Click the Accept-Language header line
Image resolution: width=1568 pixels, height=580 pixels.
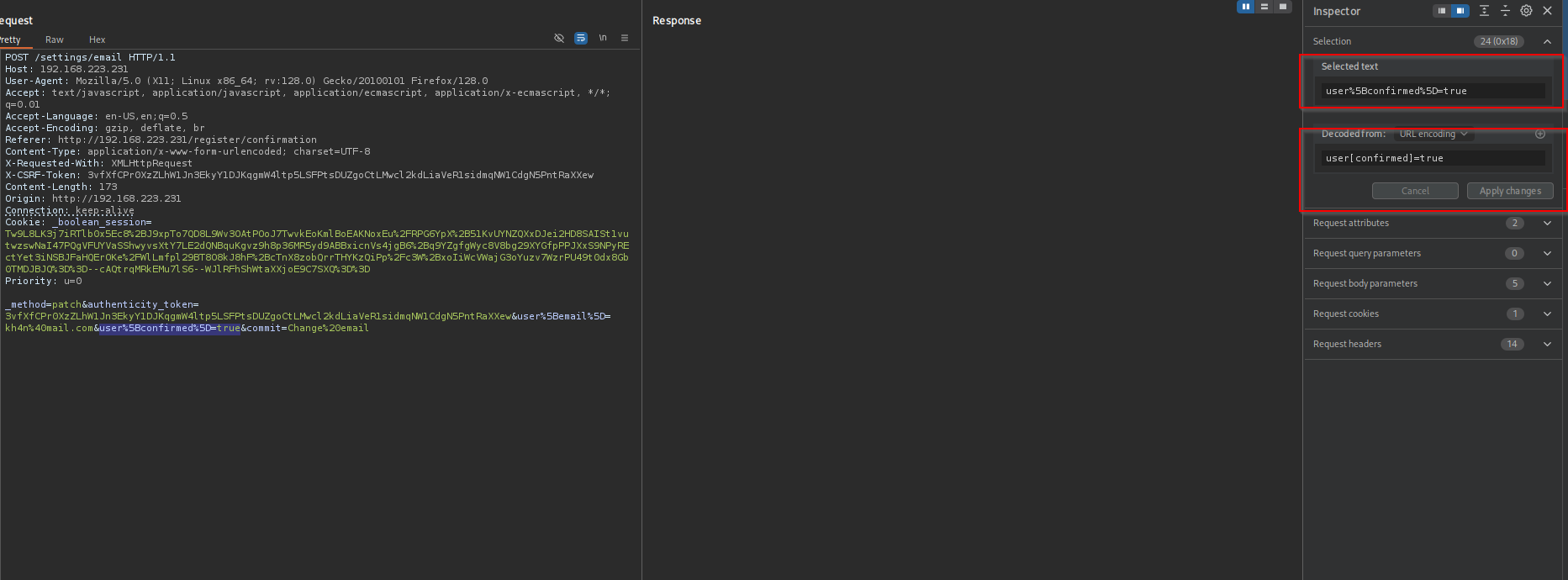point(96,116)
